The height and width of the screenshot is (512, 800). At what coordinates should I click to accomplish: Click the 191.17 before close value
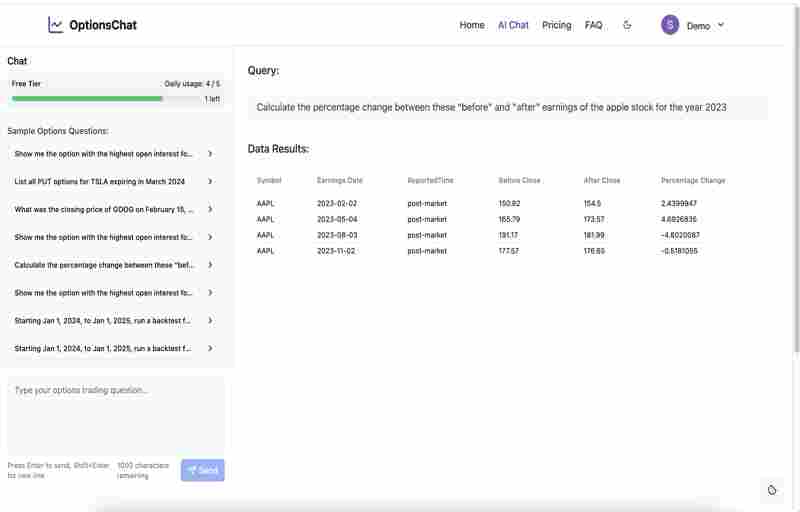(508, 235)
